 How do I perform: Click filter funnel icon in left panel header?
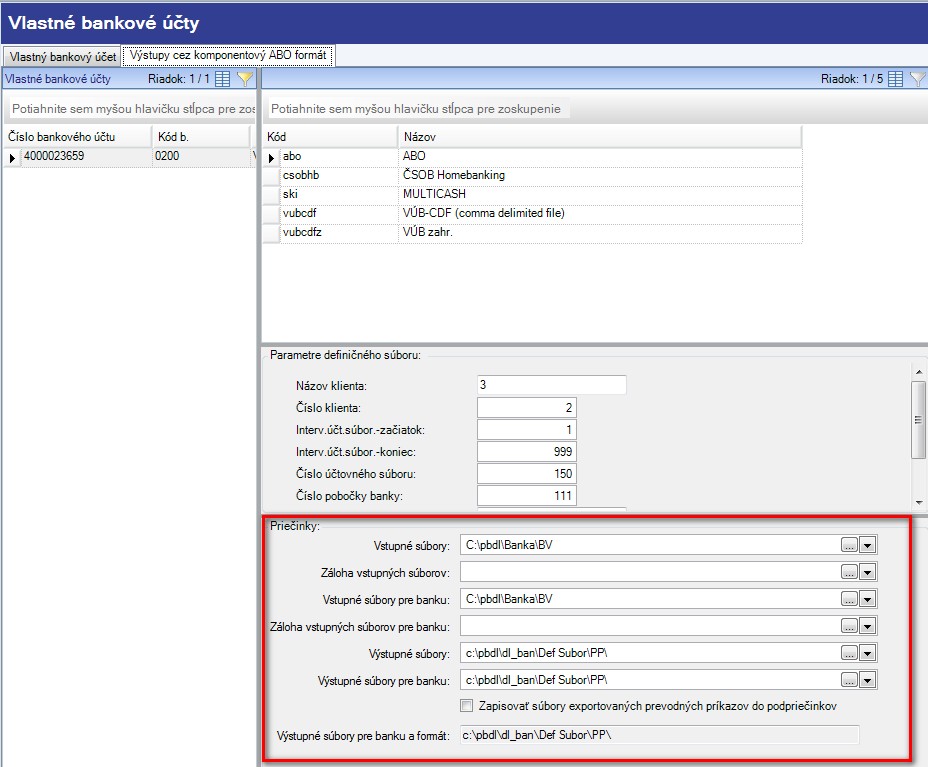244,79
